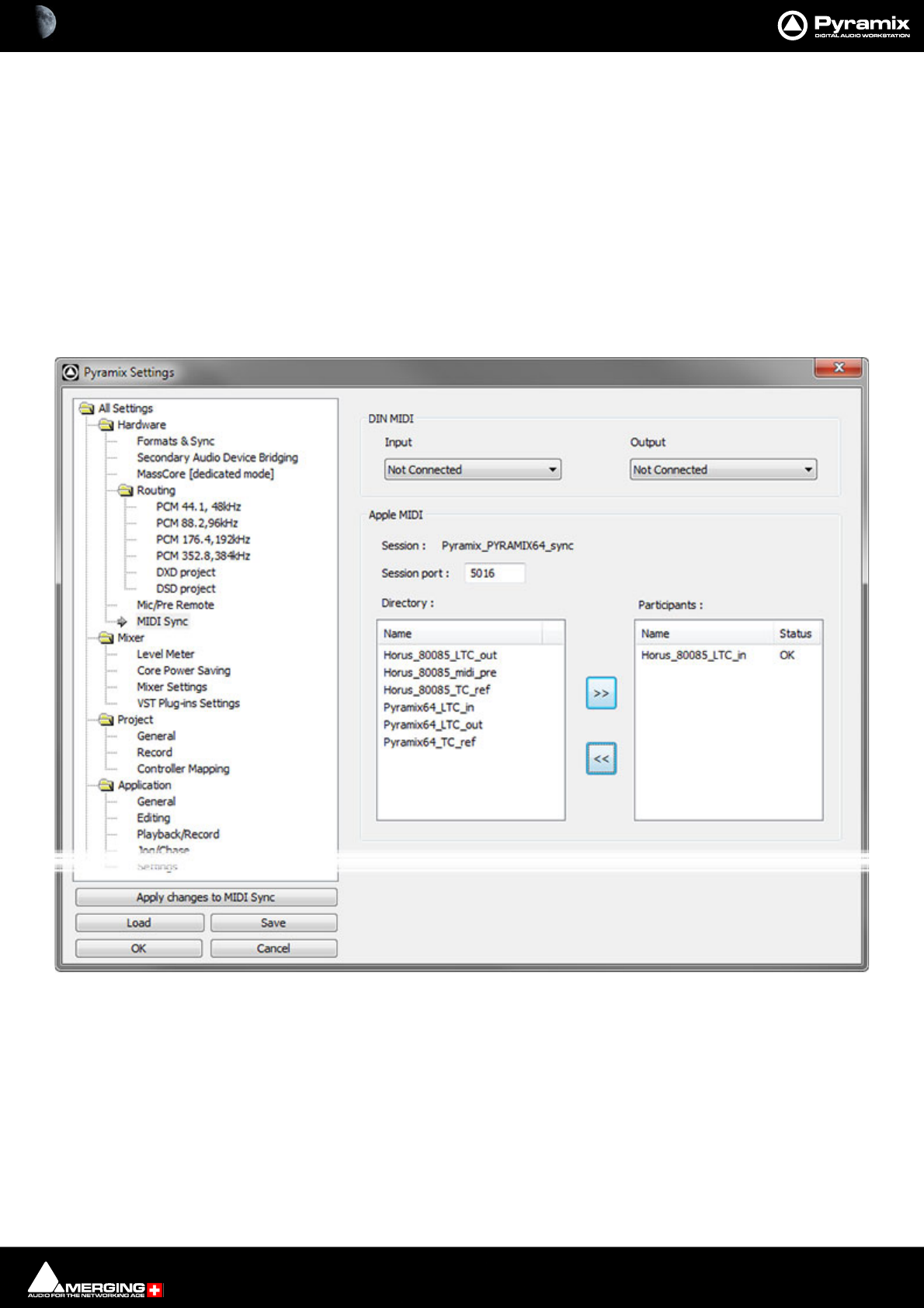This screenshot has height=1308, width=924.
Task: Select PCM 176.4,192kHz routing
Action: pos(203,539)
